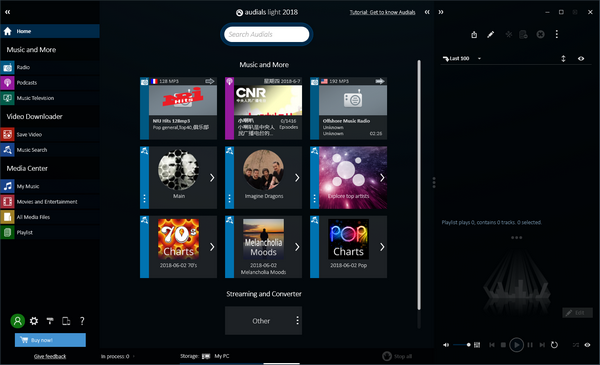Open the Give feedback link
The image size is (600, 365).
coord(50,356)
